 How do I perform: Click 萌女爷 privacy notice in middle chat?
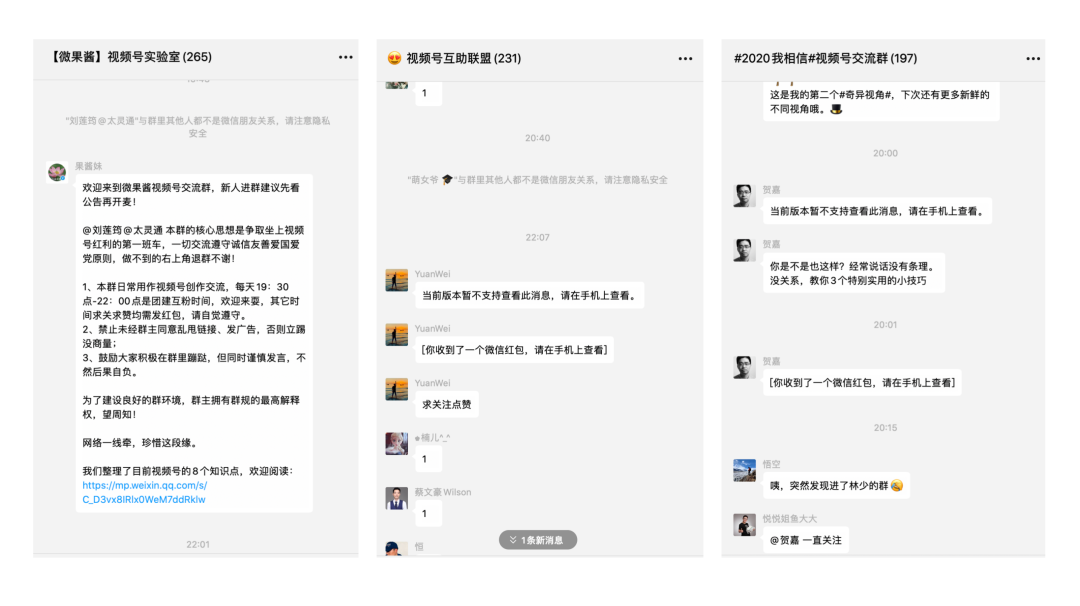click(537, 180)
